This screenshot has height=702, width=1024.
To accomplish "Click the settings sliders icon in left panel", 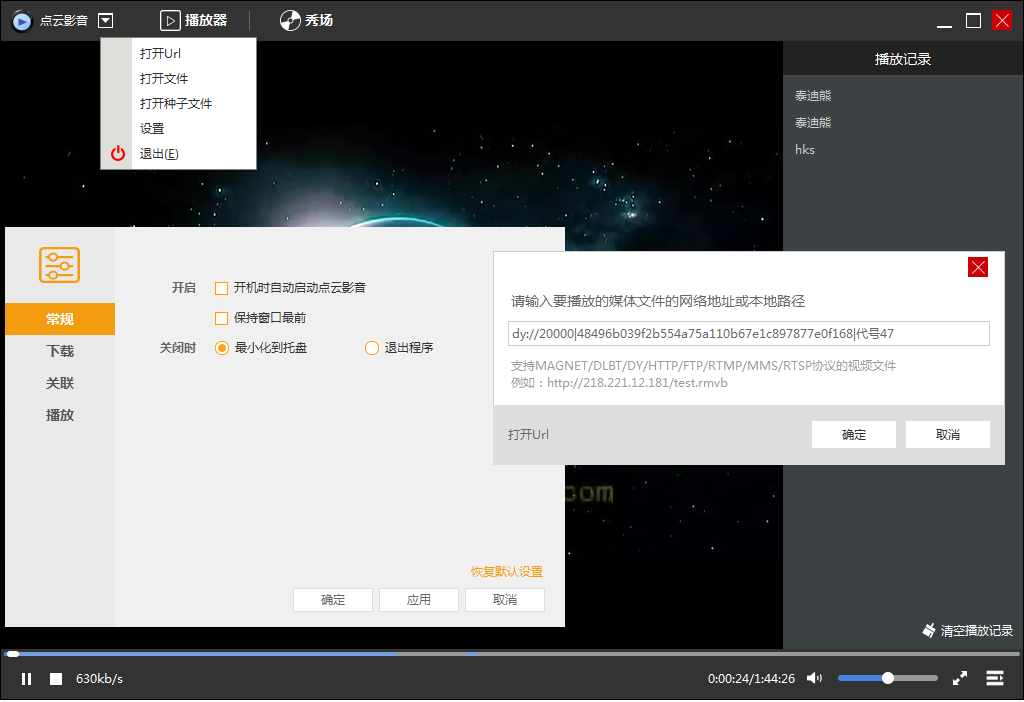I will [x=59, y=265].
